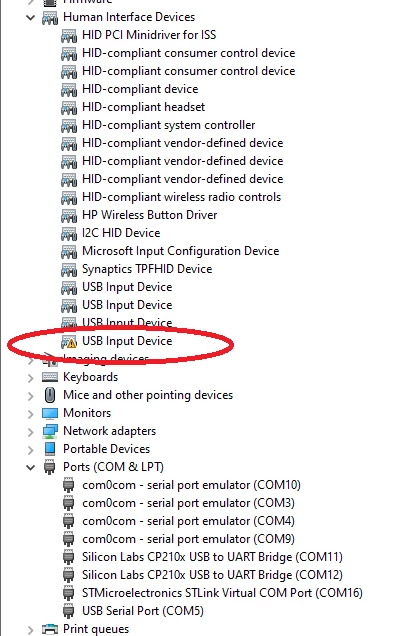Select HID PCI Minidriver for ISS
The image size is (417, 636).
(149, 35)
